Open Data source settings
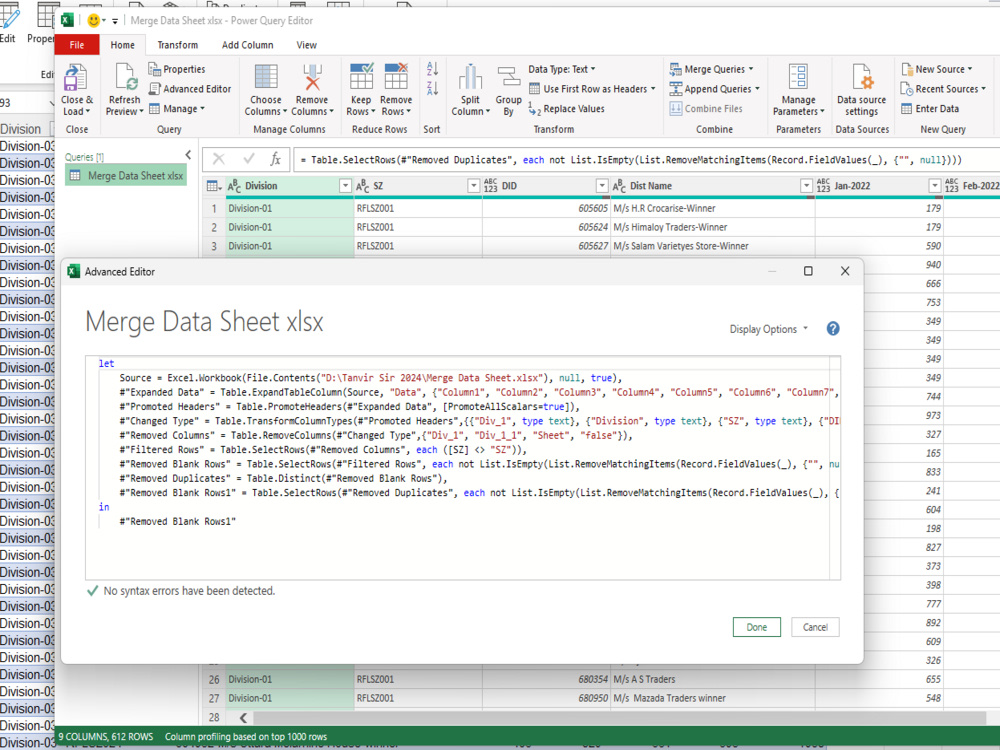This screenshot has width=1000, height=750. coord(862,91)
